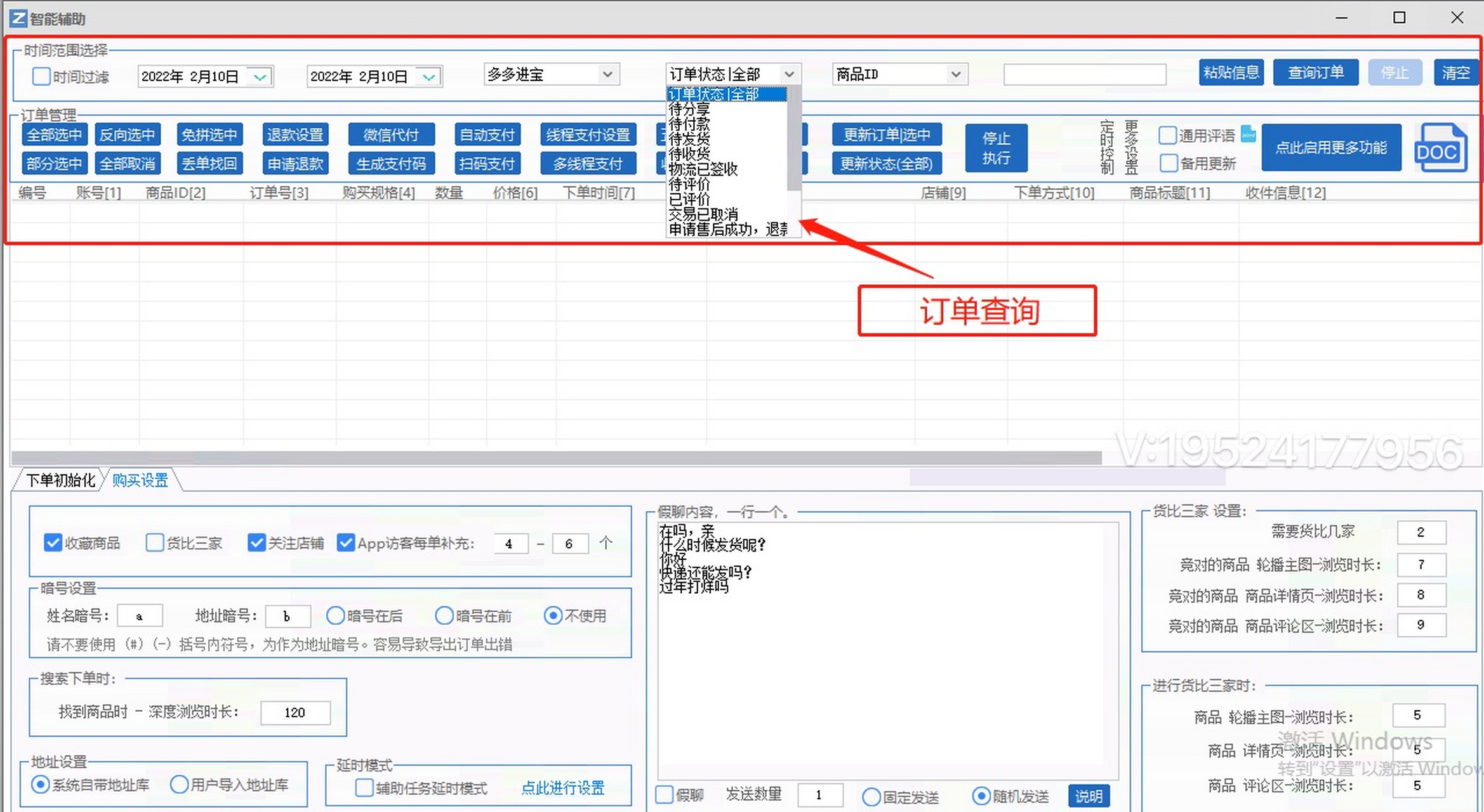Uncheck the 关注店铺 checkbox
1484x812 pixels.
click(256, 543)
